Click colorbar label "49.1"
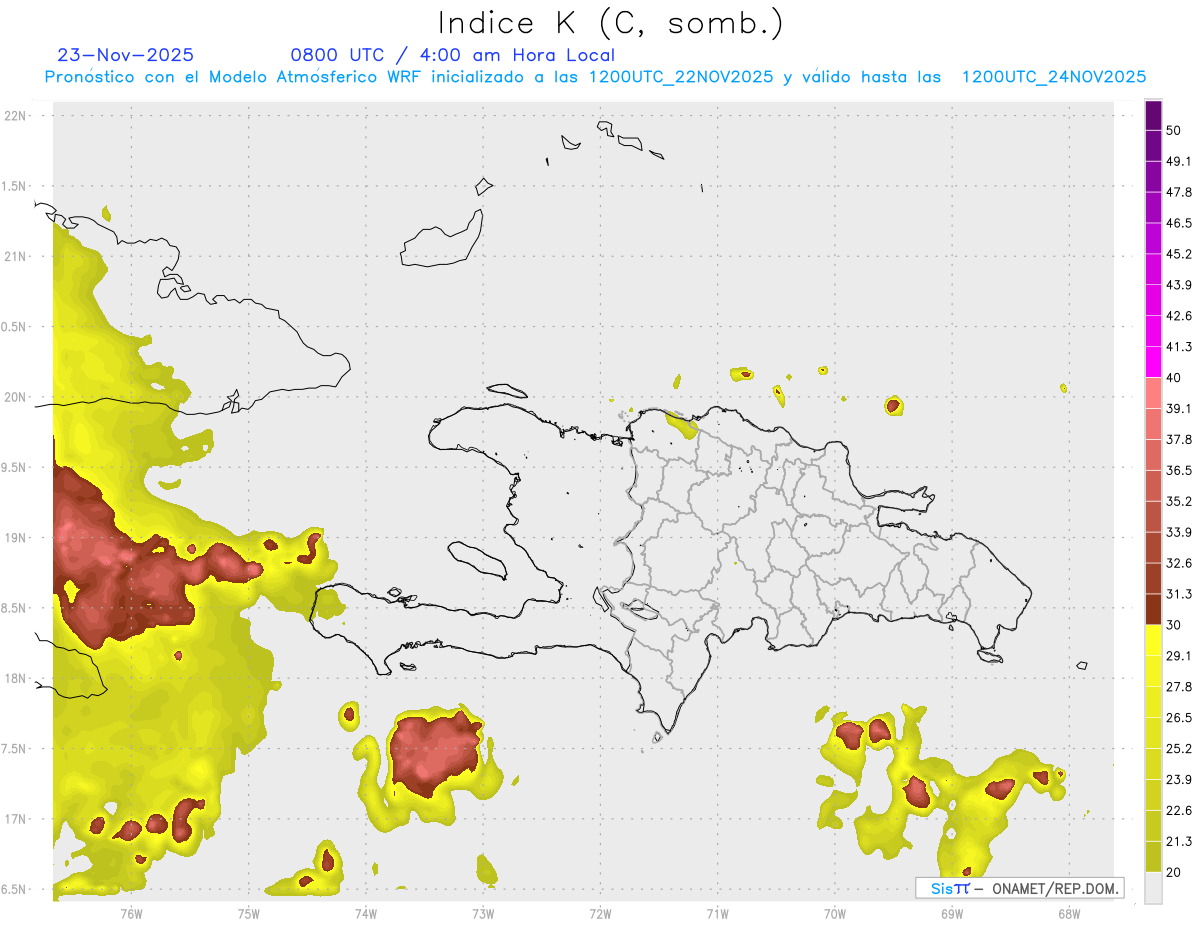This screenshot has height=927, width=1200. coord(1179,162)
